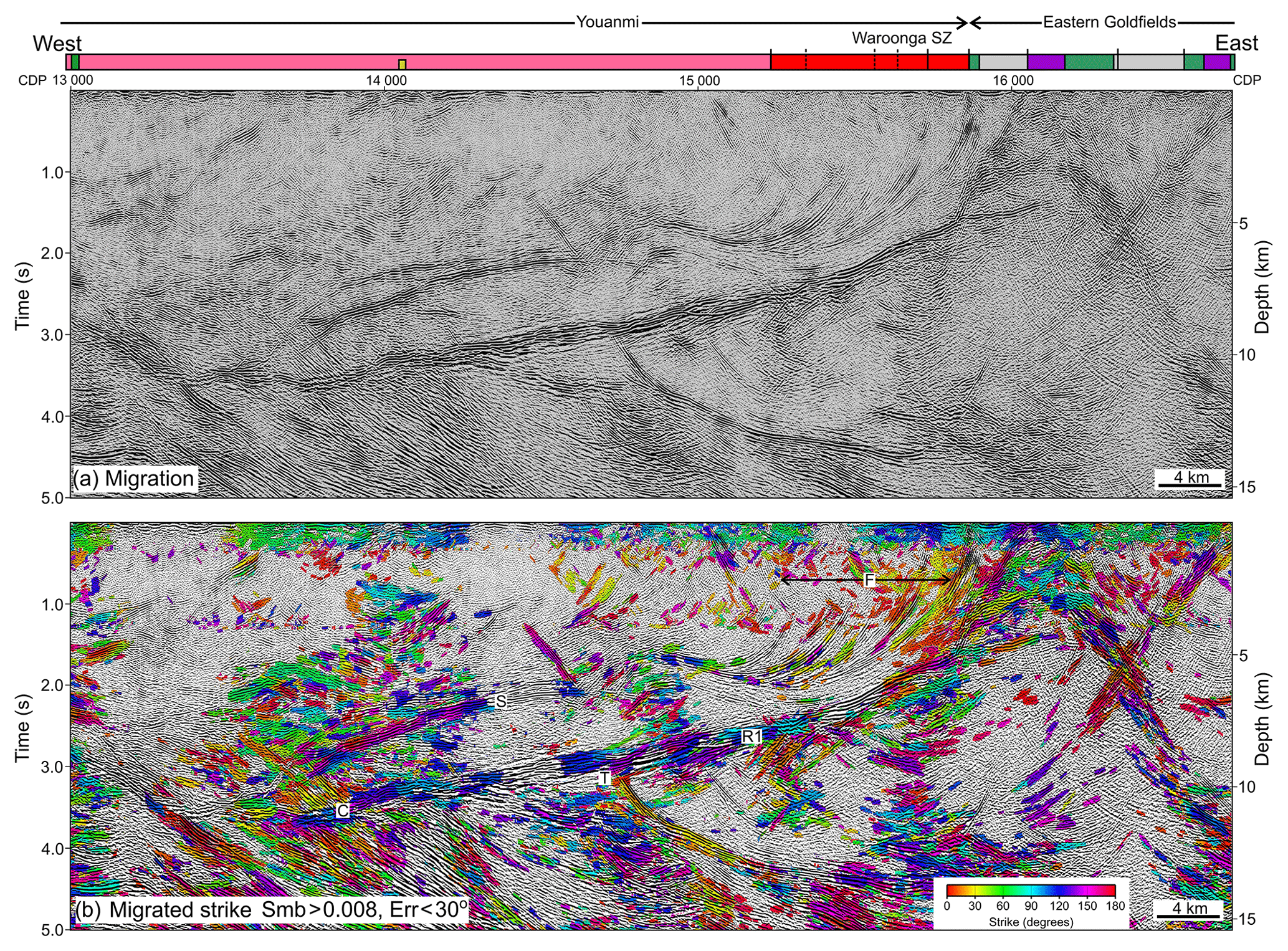Click the '(a) Migration' panel label
Image resolution: width=1288 pixels, height=951 pixels.
tap(134, 479)
